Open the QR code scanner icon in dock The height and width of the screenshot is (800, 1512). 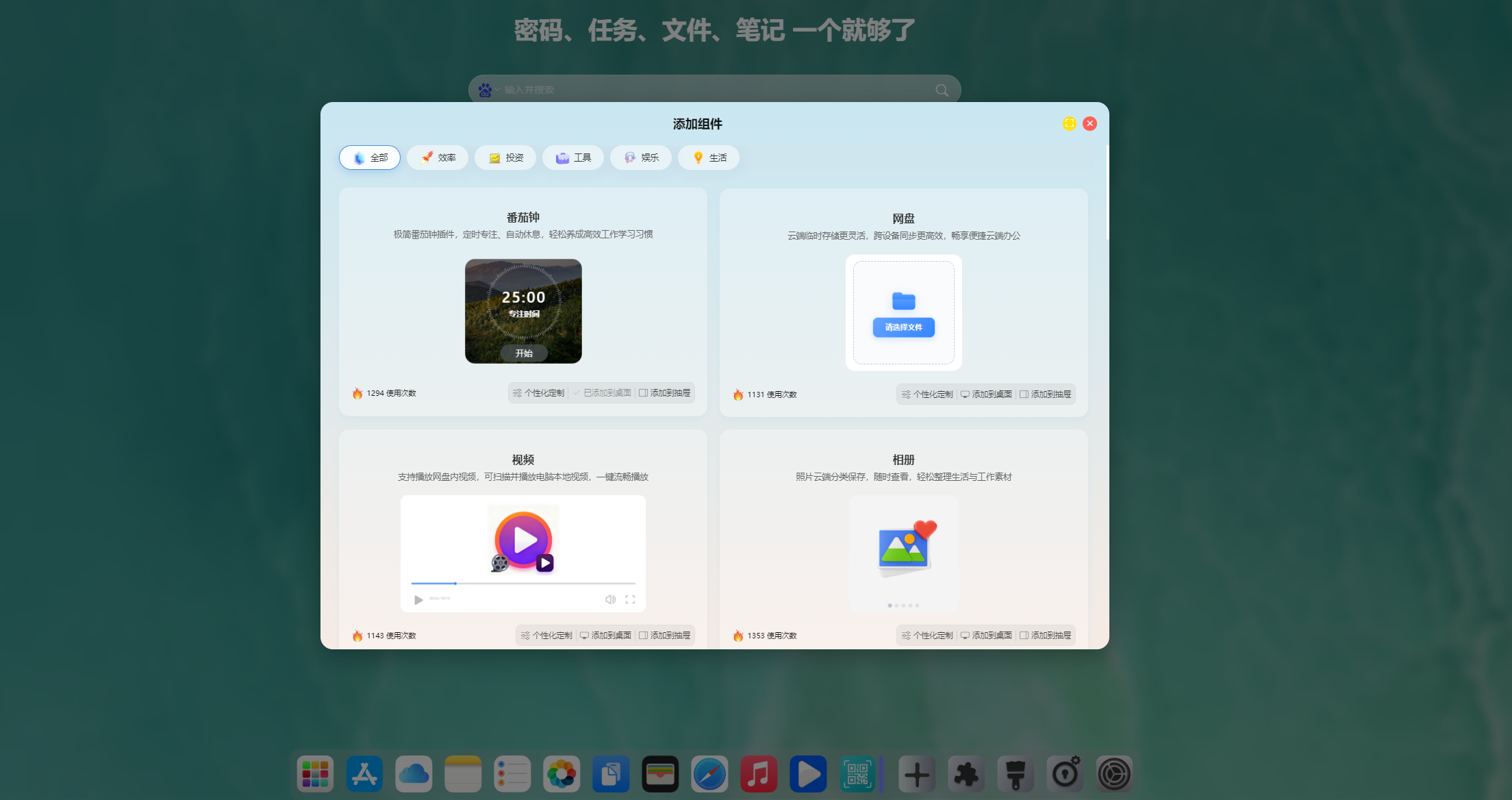pyautogui.click(x=858, y=774)
